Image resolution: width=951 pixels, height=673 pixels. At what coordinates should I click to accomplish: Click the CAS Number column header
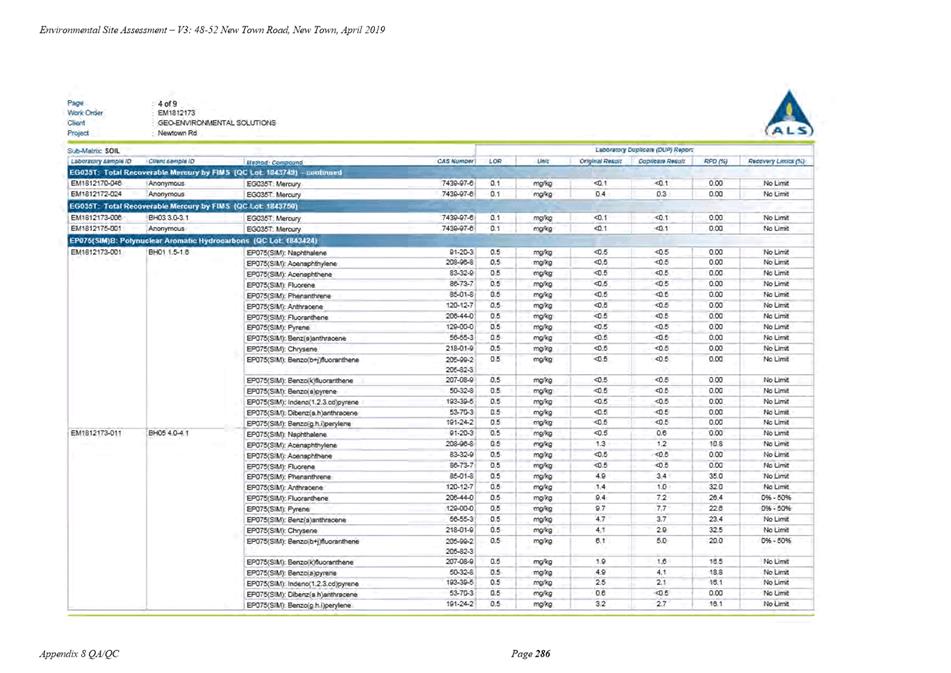pos(455,161)
